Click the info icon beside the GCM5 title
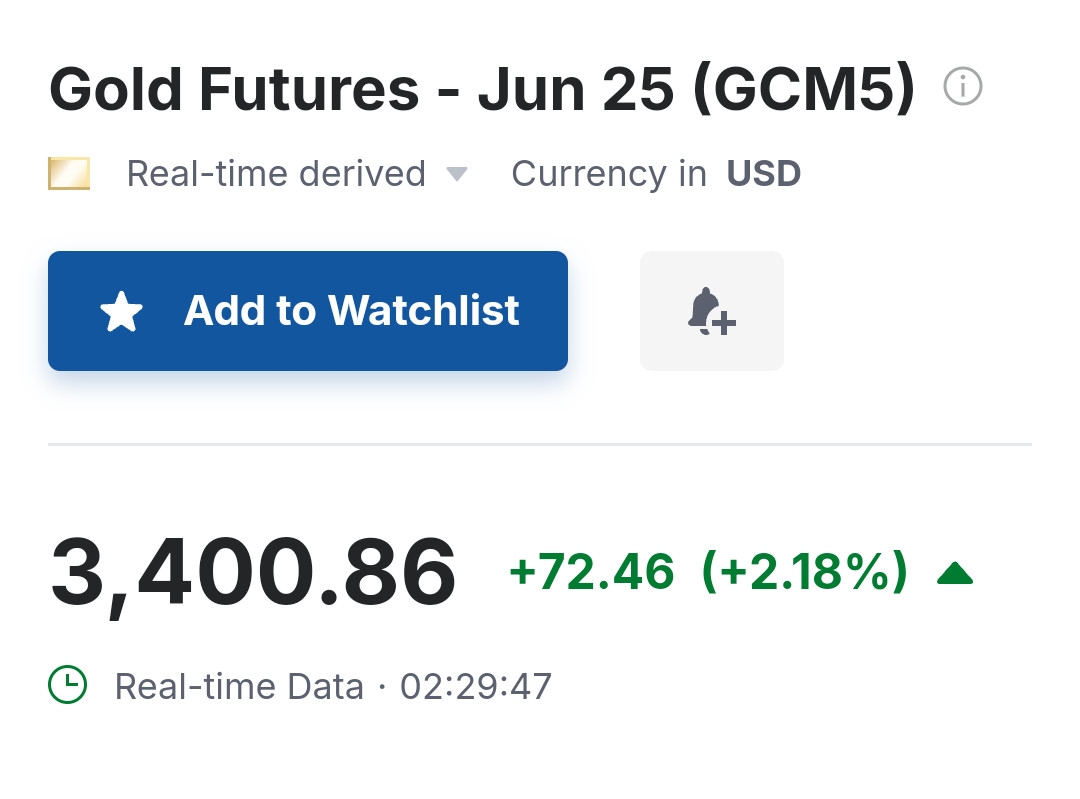The image size is (1080, 799). click(963, 87)
